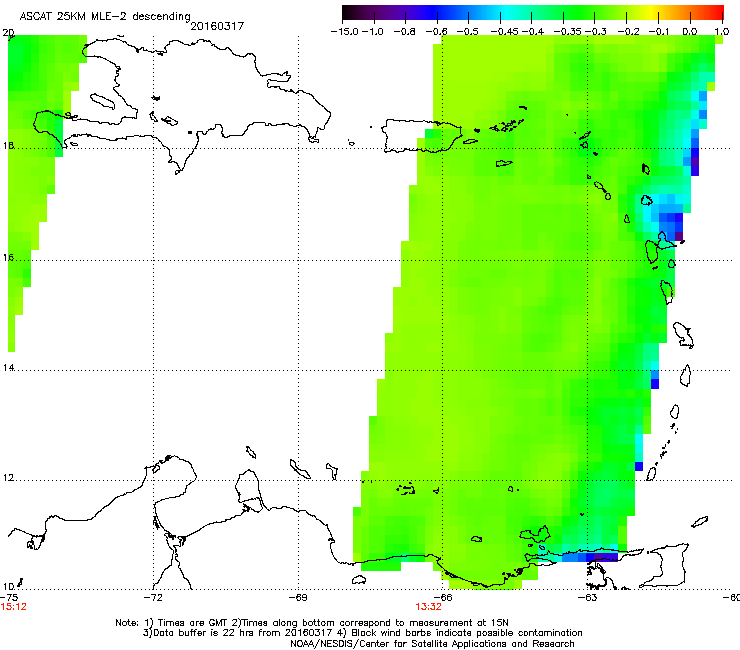This screenshot has width=740, height=650.
Task: Click the -15.0 color scale label
Action: pos(345,32)
